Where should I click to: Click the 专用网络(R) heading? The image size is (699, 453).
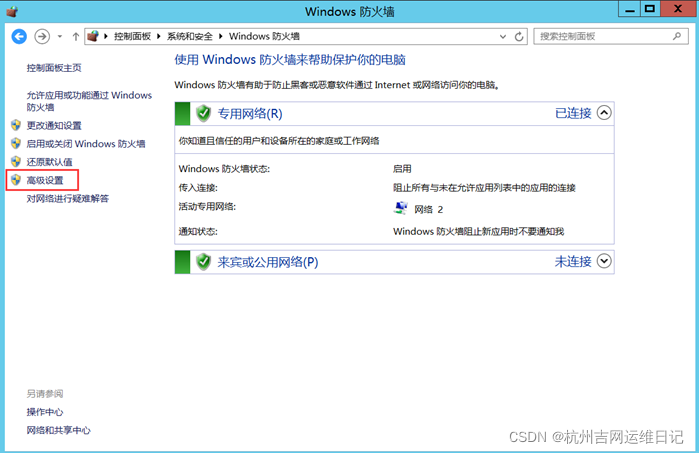coord(250,114)
